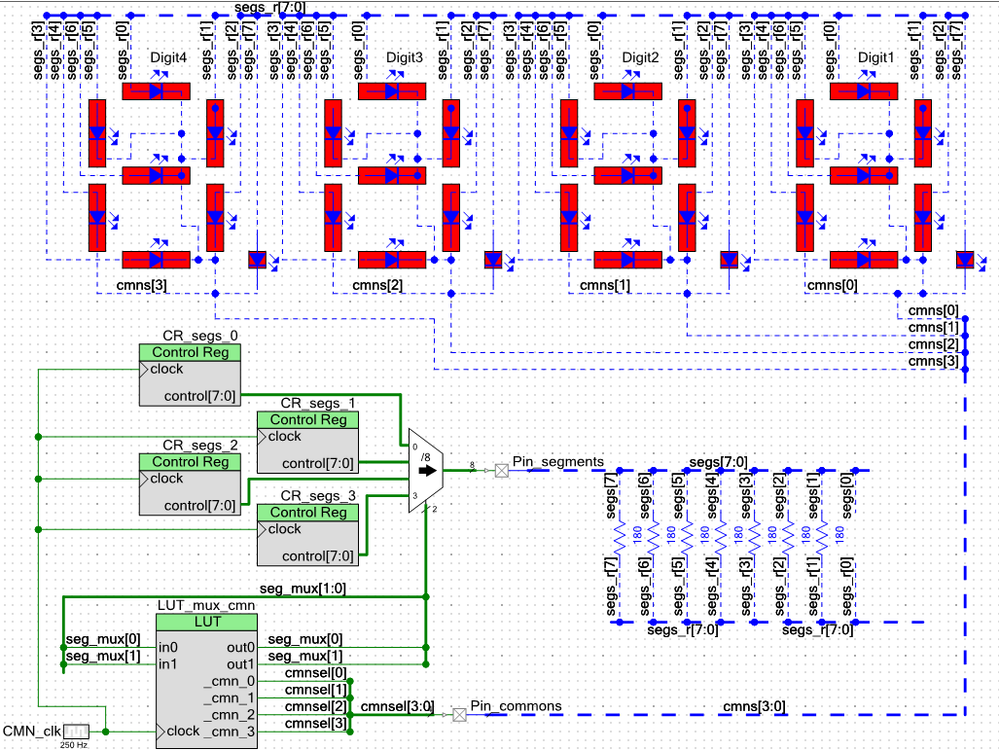The width and height of the screenshot is (999, 751).
Task: Select the CR_segs_3 Control Reg block
Action: [308, 534]
